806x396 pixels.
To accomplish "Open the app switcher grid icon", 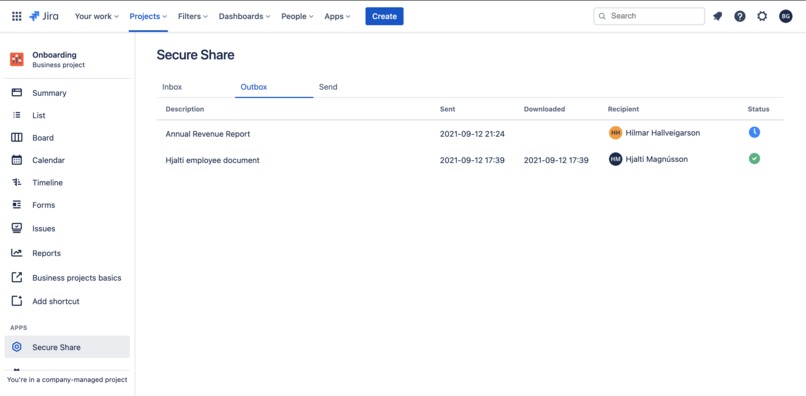I will tap(16, 16).
